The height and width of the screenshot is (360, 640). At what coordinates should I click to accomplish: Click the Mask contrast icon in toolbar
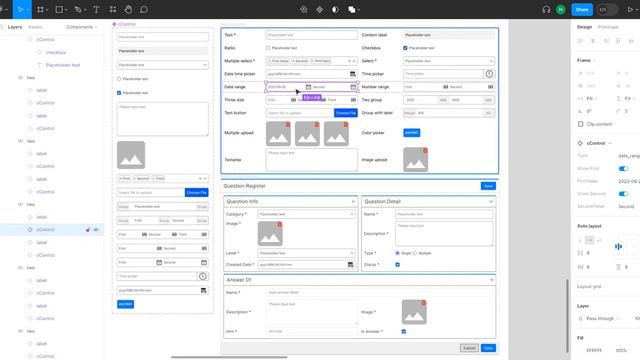point(336,9)
